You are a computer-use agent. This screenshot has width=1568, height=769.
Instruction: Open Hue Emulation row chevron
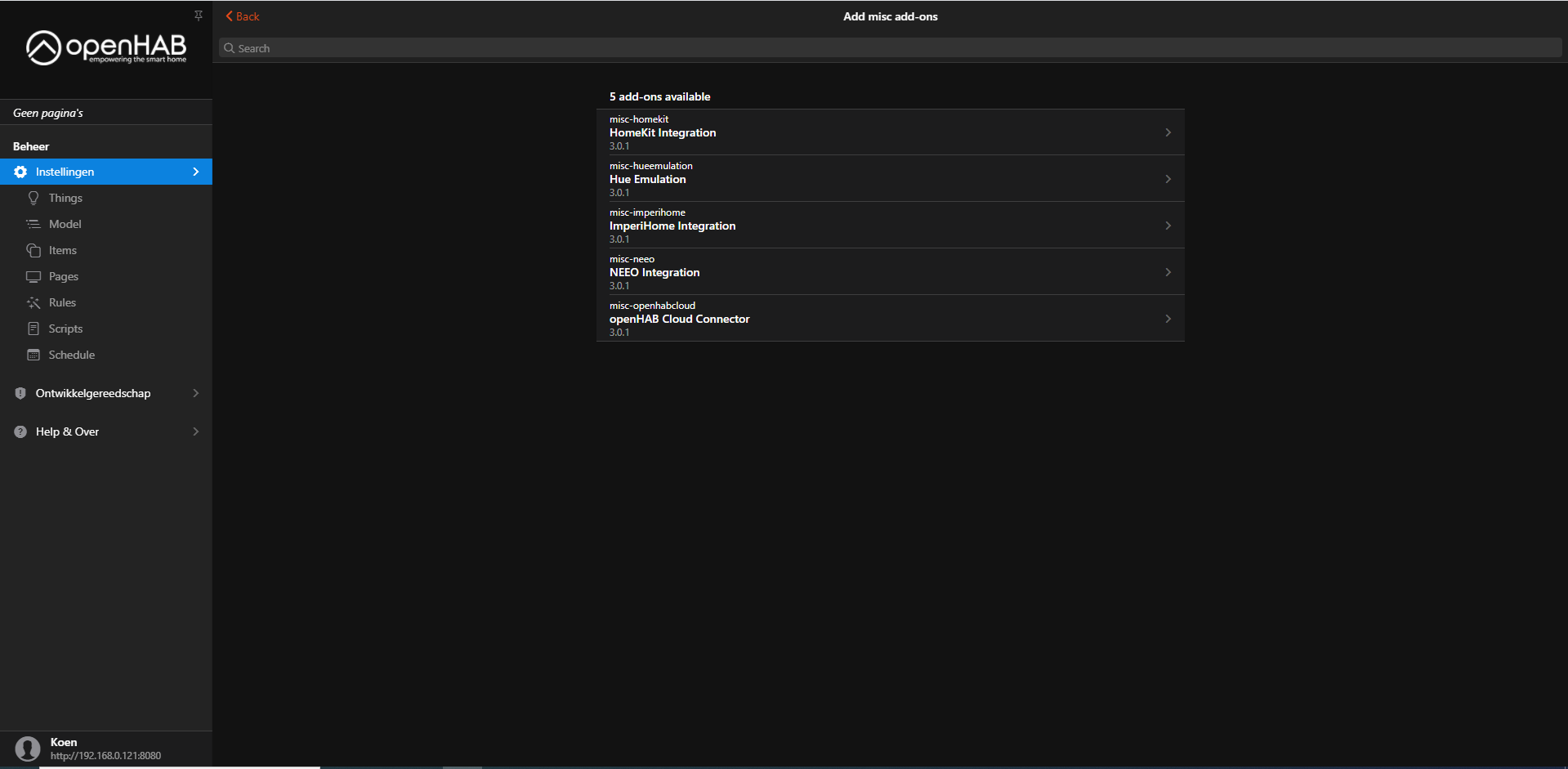pyautogui.click(x=1168, y=179)
